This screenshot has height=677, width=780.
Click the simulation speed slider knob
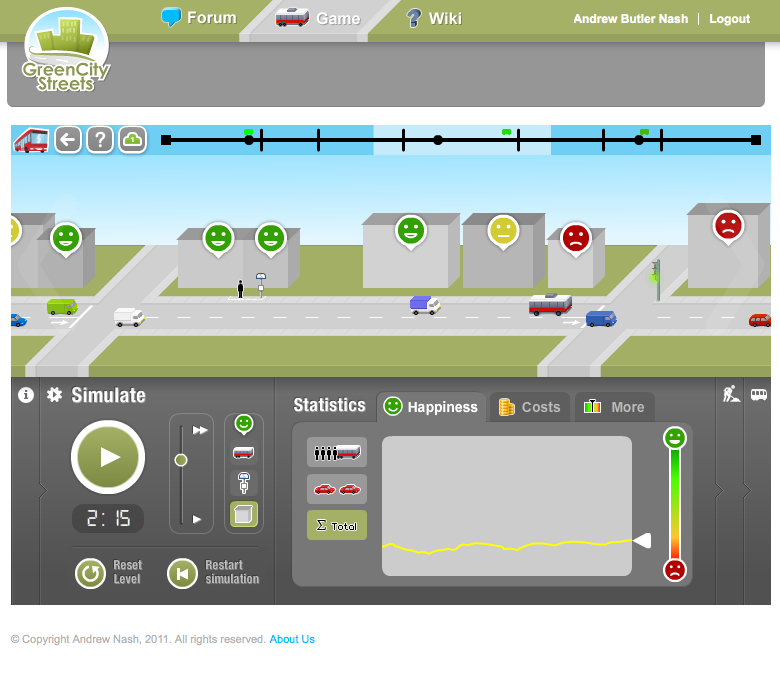pyautogui.click(x=181, y=460)
